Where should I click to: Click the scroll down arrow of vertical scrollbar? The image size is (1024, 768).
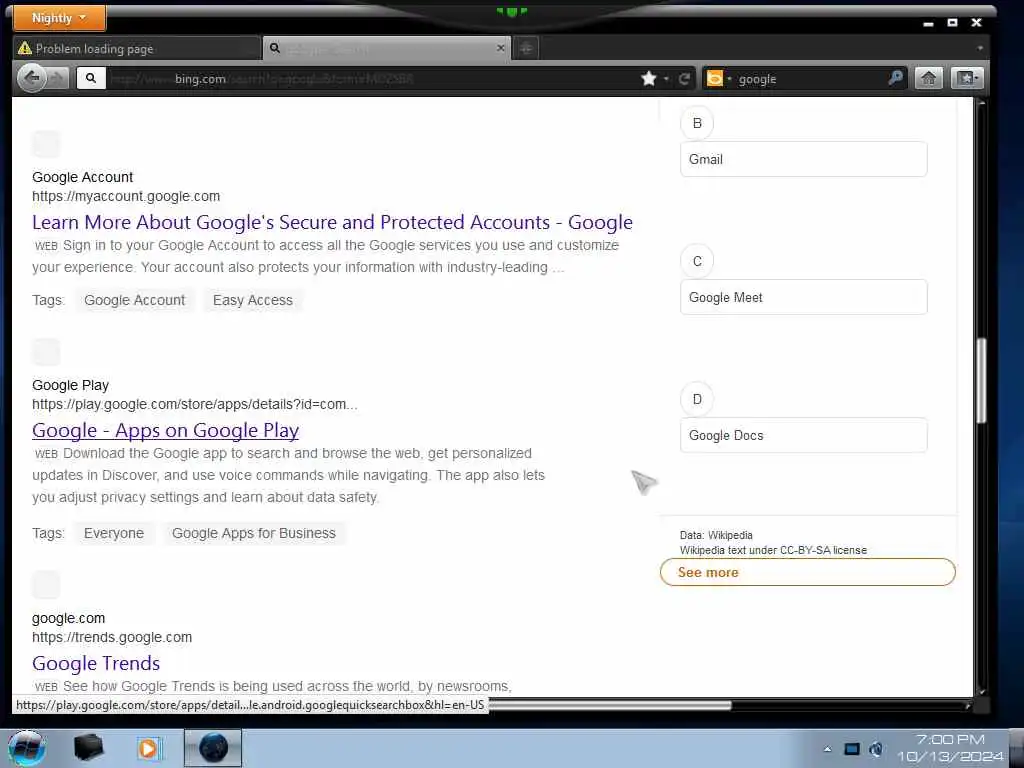click(981, 691)
